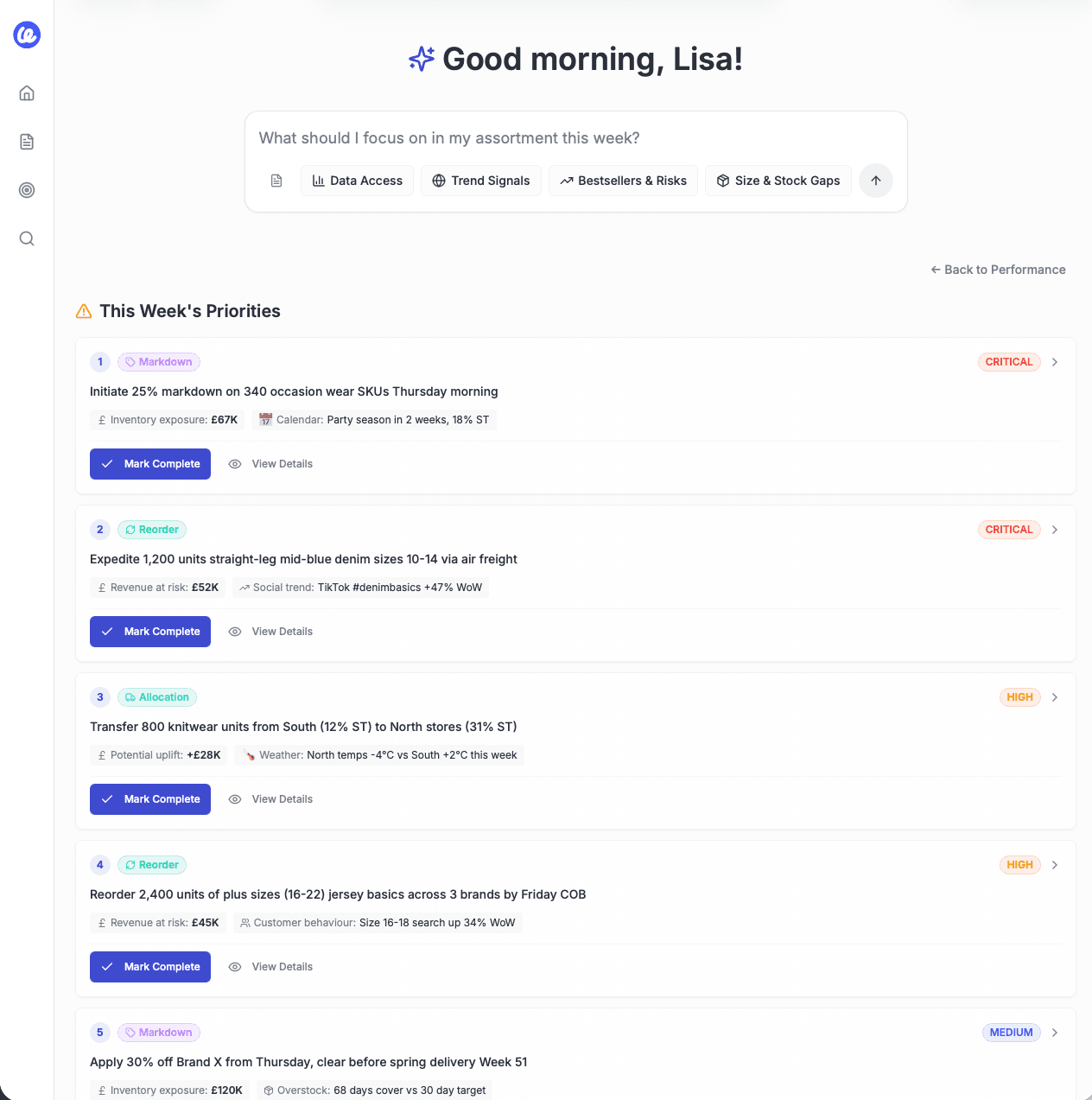Click the eye icon beside View Details on priority 1
Viewport: 1092px width, 1100px height.
[x=234, y=464]
